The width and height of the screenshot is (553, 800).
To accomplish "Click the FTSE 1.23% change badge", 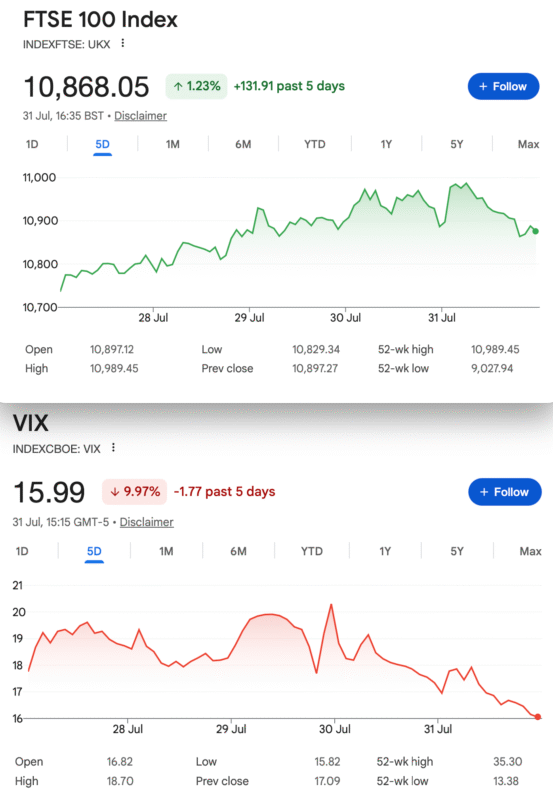I will pos(196,86).
